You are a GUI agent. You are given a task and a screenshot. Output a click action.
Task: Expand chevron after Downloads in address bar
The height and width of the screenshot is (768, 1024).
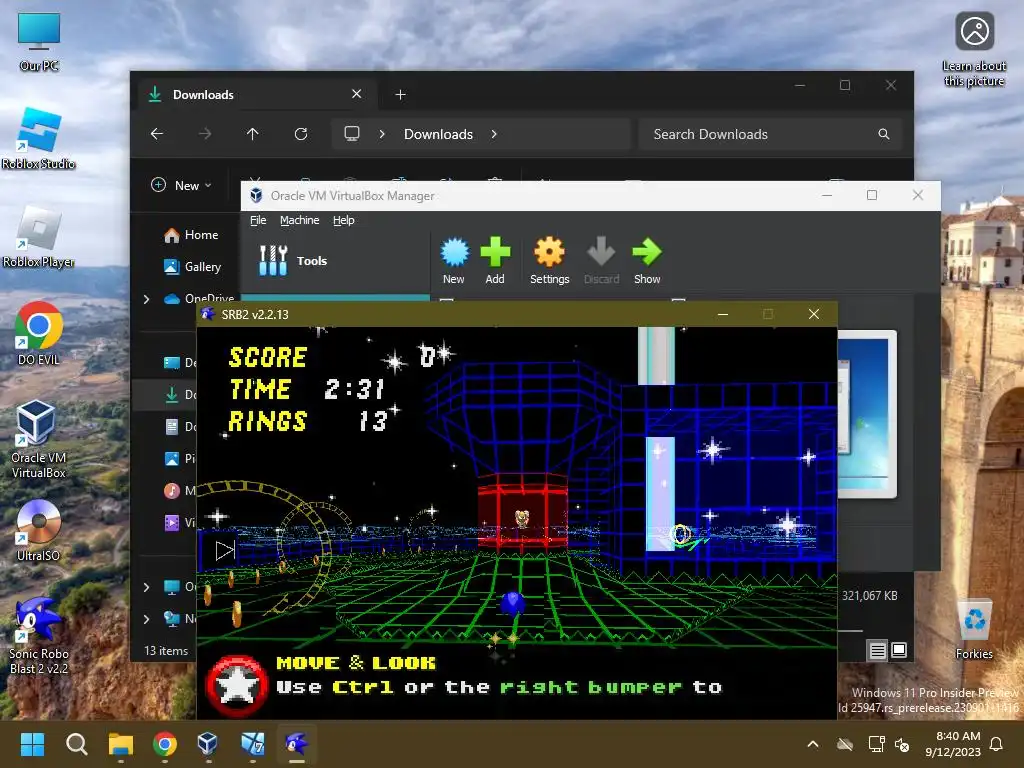pos(494,134)
